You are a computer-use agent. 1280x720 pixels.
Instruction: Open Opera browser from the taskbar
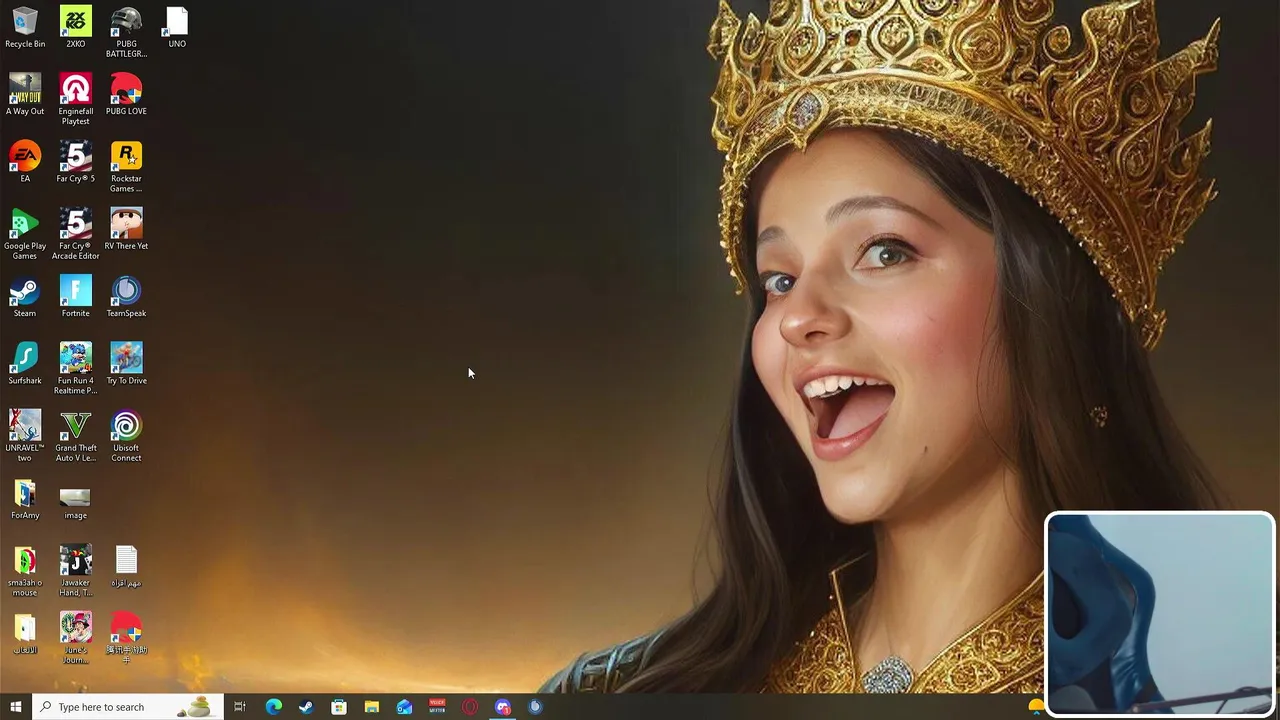(470, 707)
